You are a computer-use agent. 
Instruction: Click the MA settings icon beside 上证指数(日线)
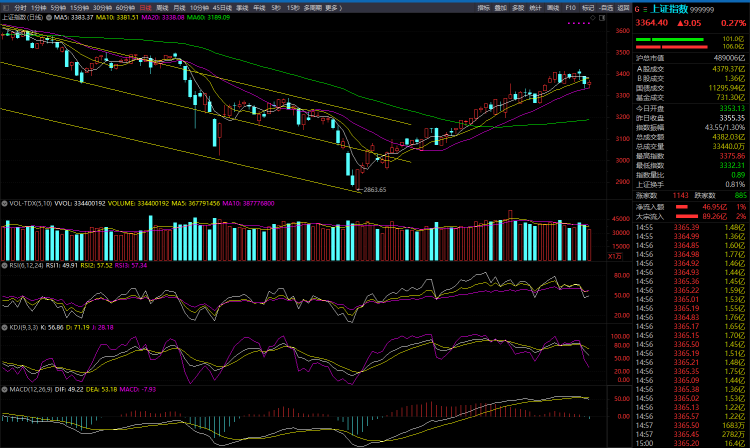46,18
